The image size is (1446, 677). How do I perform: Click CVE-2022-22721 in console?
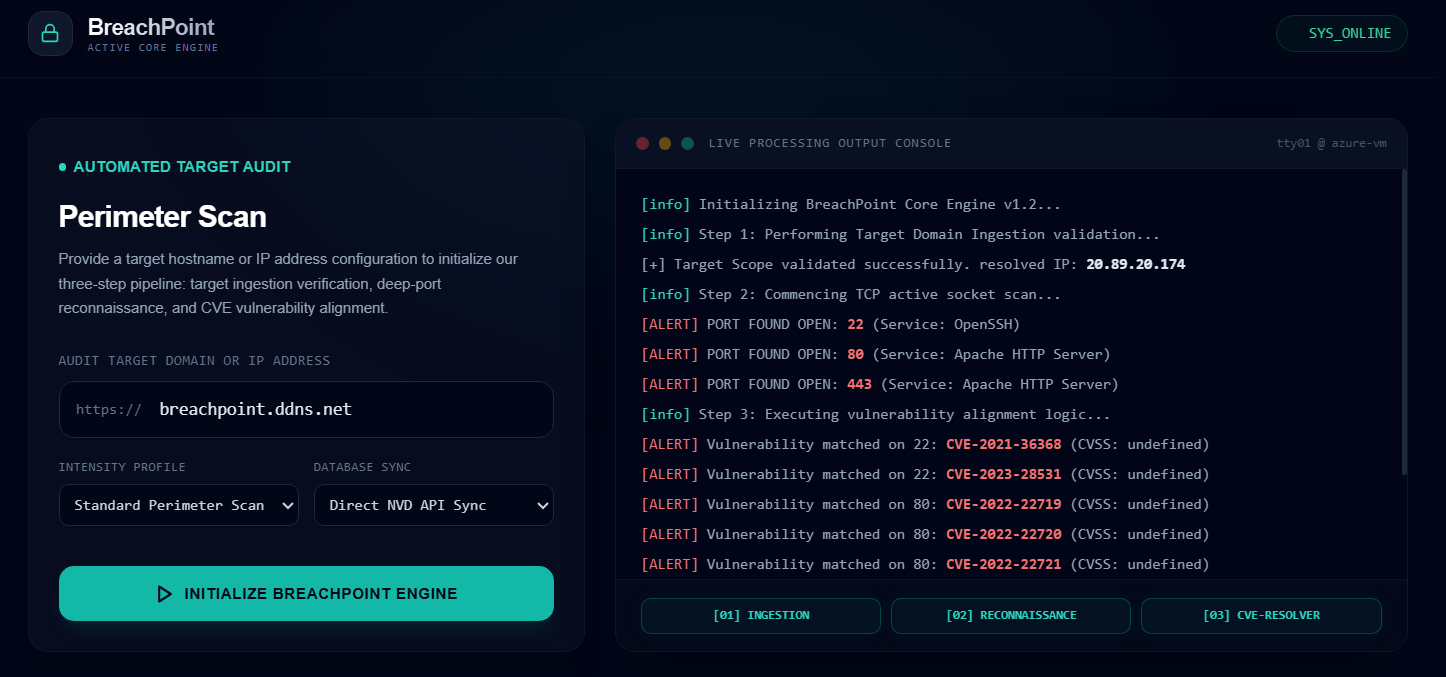click(x=1004, y=565)
